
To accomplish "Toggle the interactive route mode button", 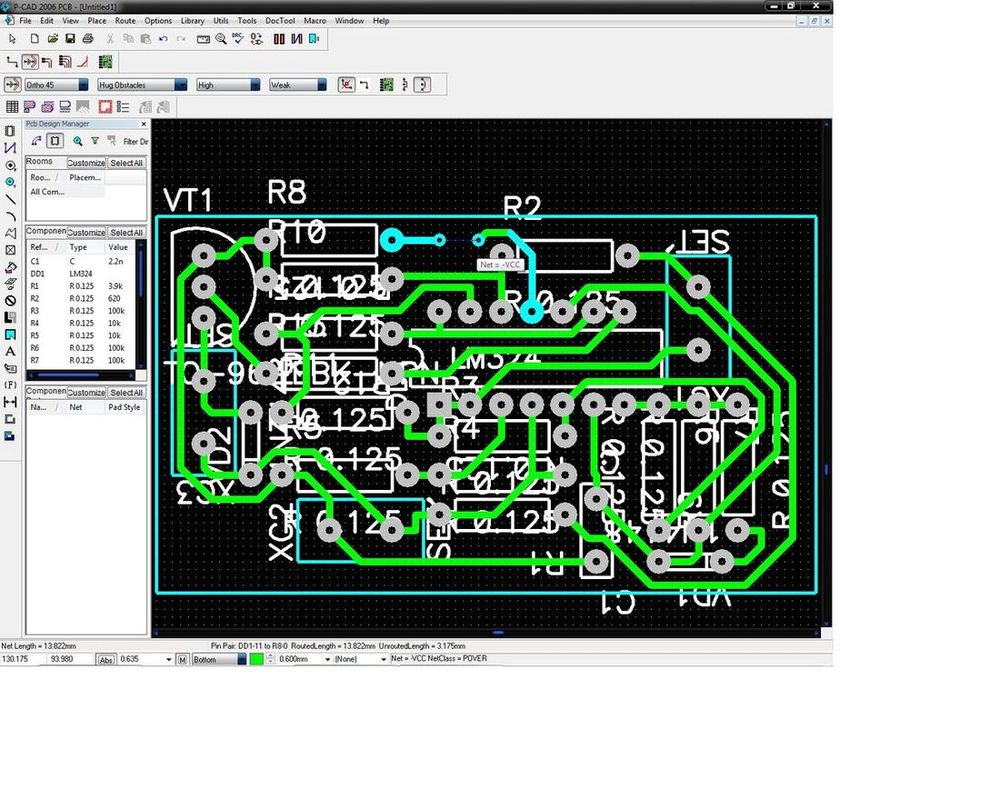I will [x=30, y=62].
